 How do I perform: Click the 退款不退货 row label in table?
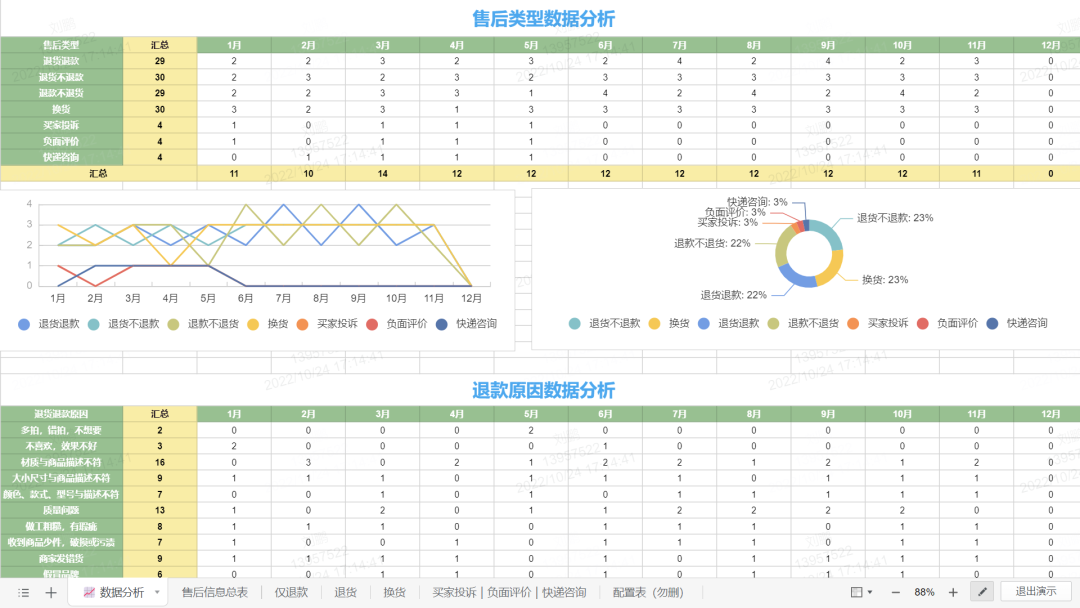pos(61,93)
